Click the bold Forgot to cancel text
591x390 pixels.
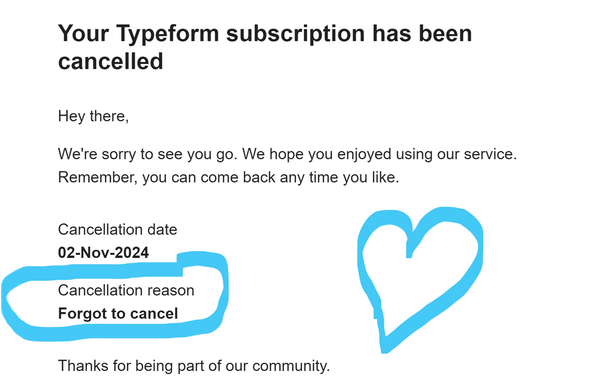point(118,314)
